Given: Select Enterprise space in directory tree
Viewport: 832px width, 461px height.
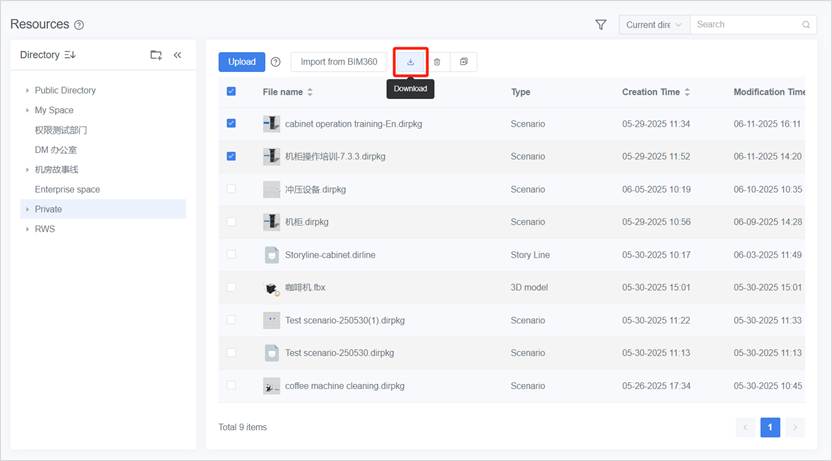Looking at the screenshot, I should click(67, 189).
